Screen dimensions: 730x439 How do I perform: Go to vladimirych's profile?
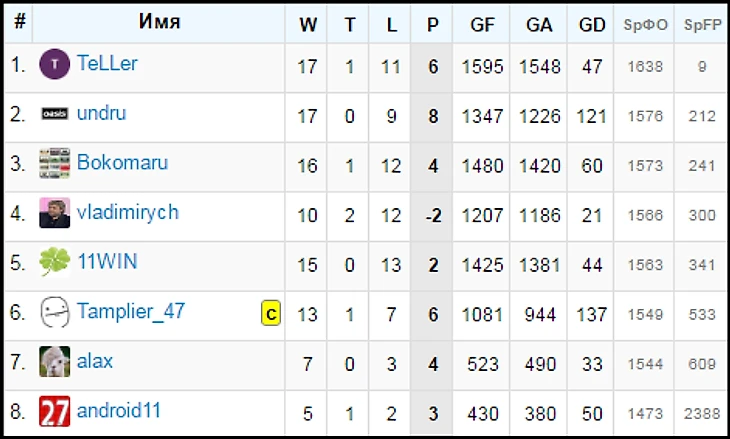pyautogui.click(x=127, y=212)
